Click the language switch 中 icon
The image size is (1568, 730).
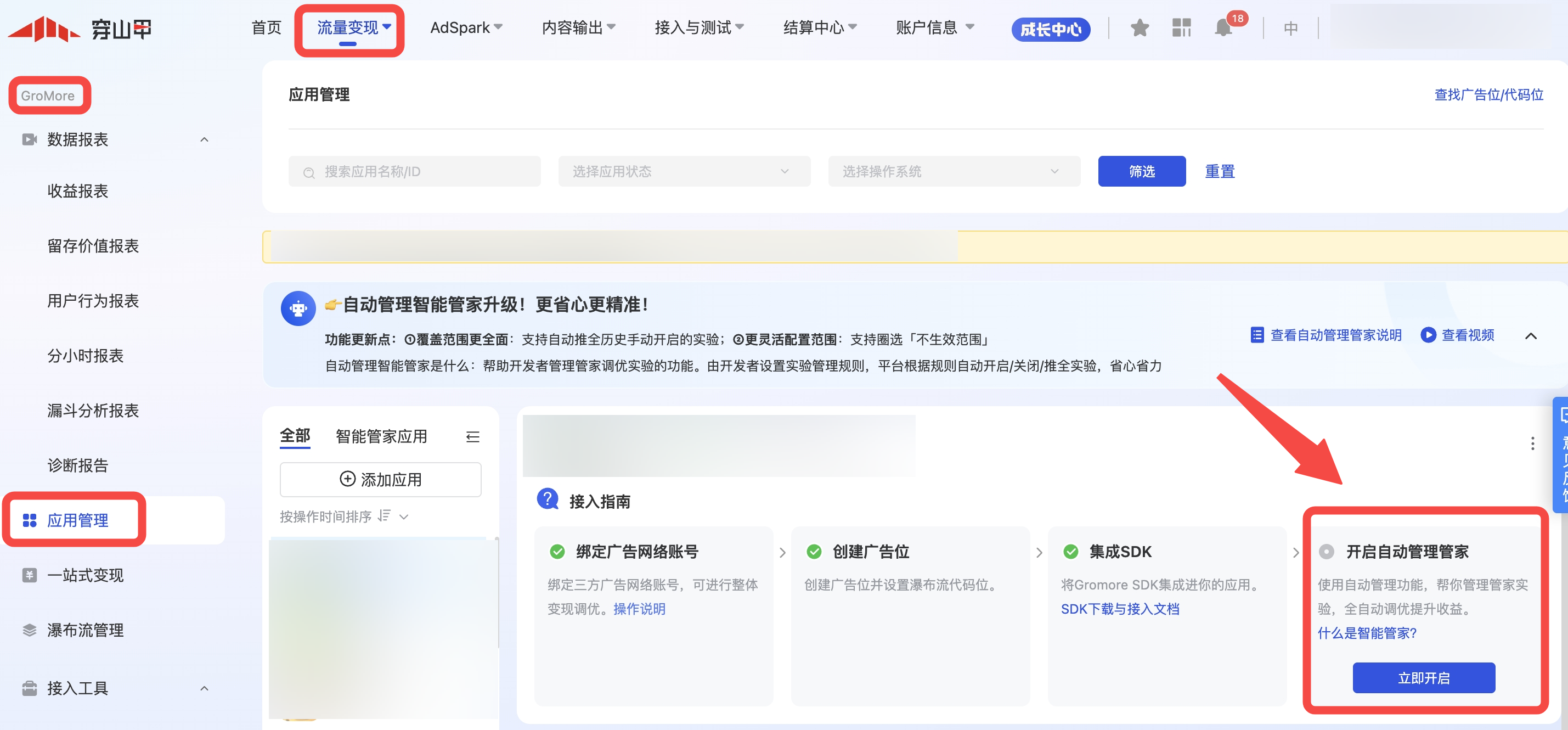(x=1290, y=28)
